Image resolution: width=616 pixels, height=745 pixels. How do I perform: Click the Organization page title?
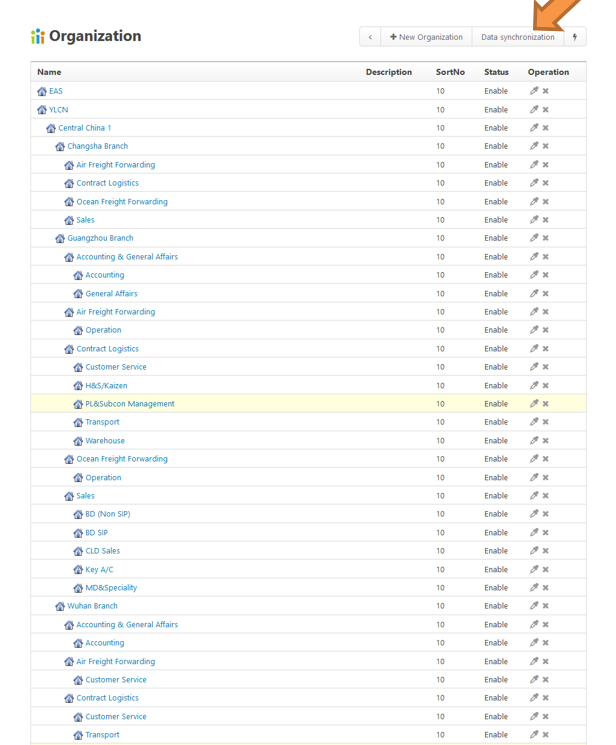(95, 36)
